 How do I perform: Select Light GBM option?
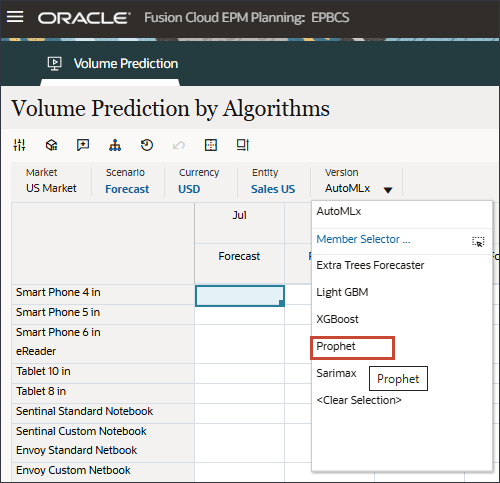pos(342,292)
